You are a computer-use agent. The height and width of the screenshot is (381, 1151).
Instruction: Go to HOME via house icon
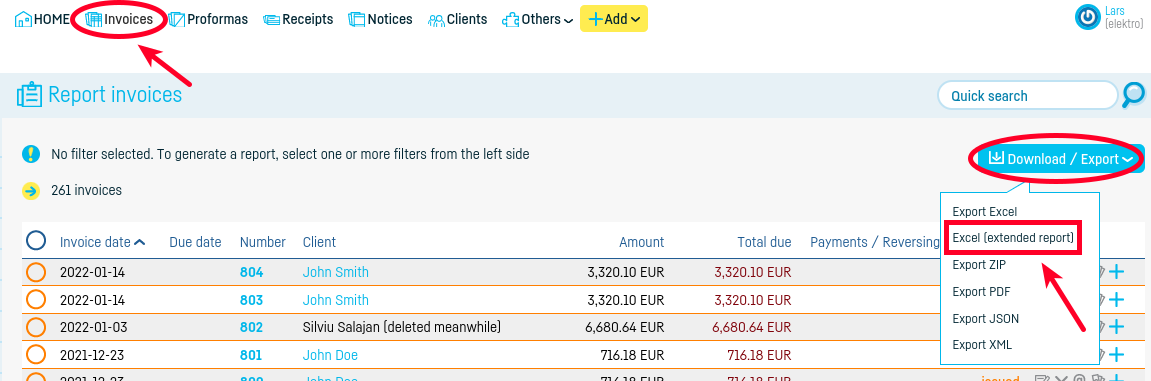[23, 19]
